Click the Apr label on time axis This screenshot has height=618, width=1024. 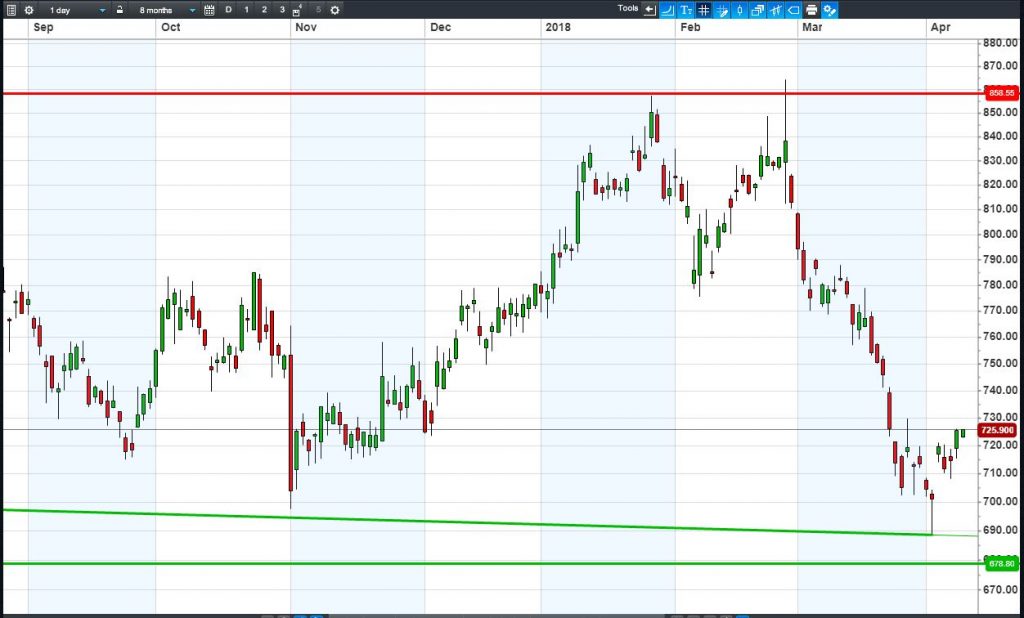(940, 27)
